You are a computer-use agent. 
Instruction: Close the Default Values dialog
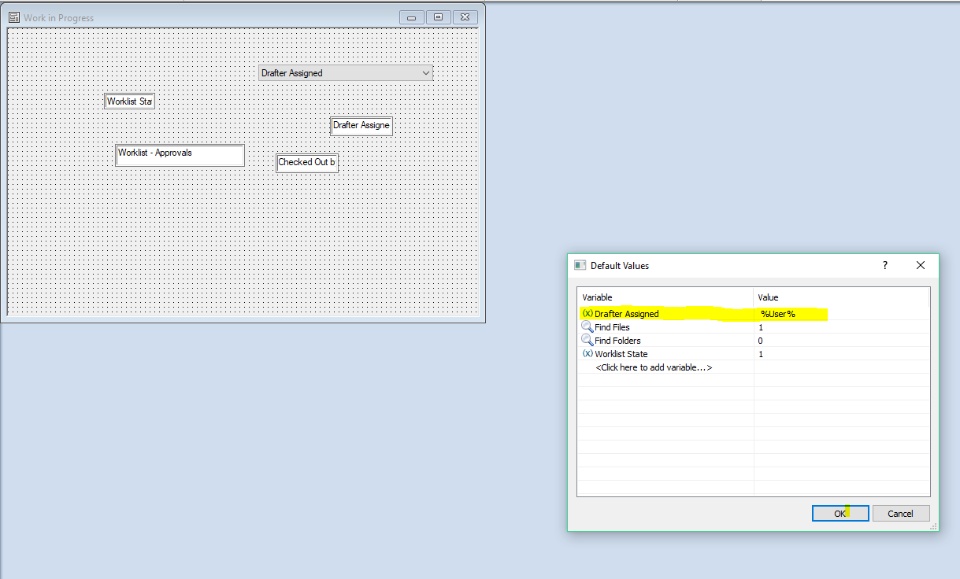pos(920,265)
